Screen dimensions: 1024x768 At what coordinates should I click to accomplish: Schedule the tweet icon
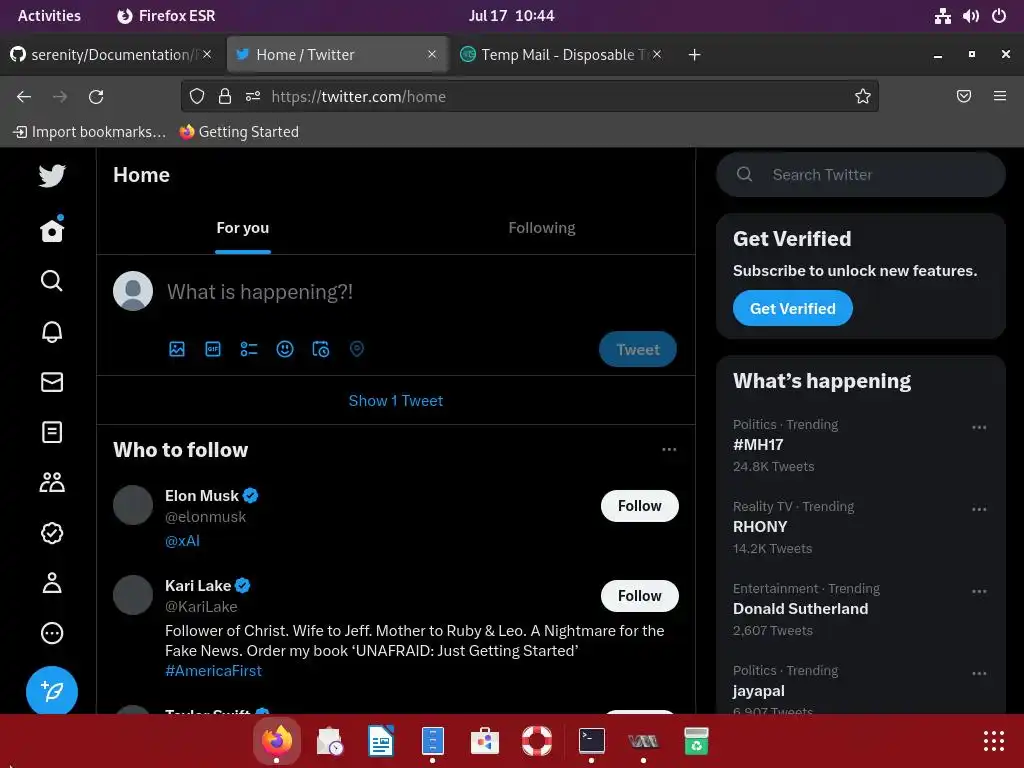coord(321,349)
